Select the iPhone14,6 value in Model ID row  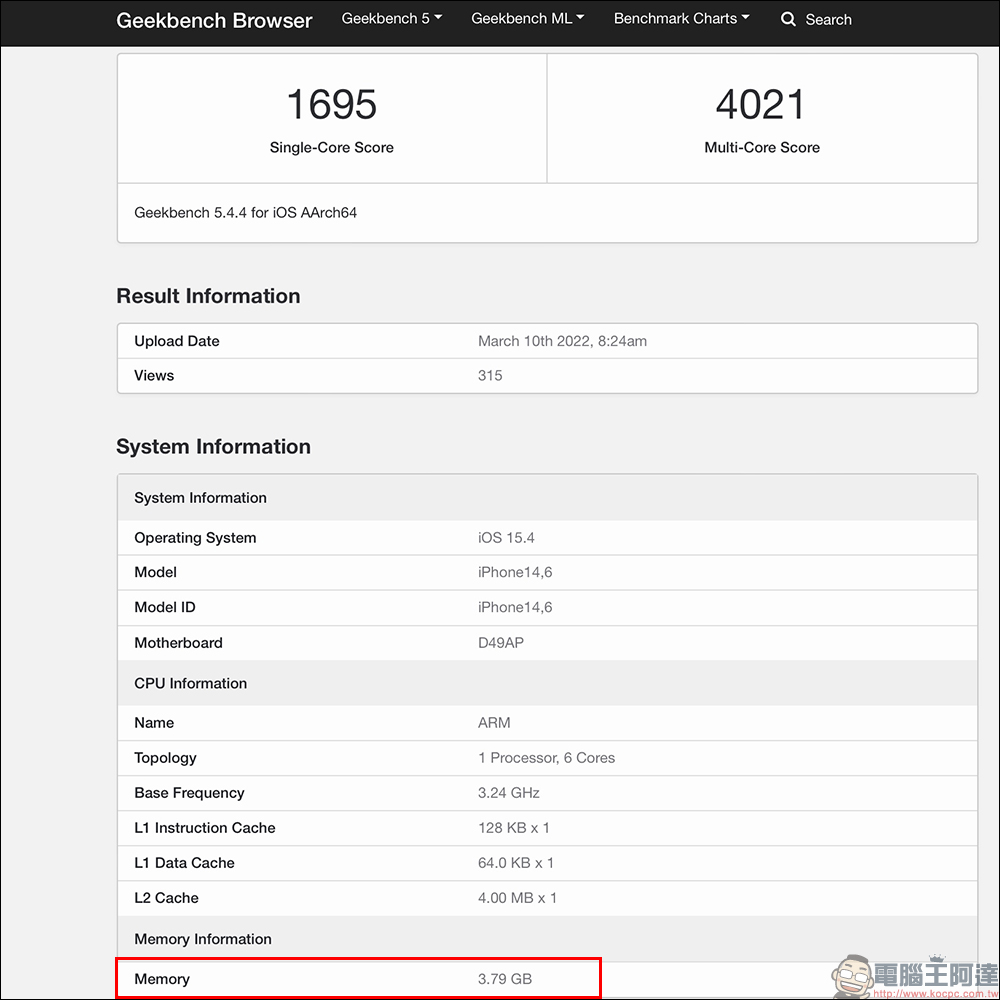coord(515,607)
